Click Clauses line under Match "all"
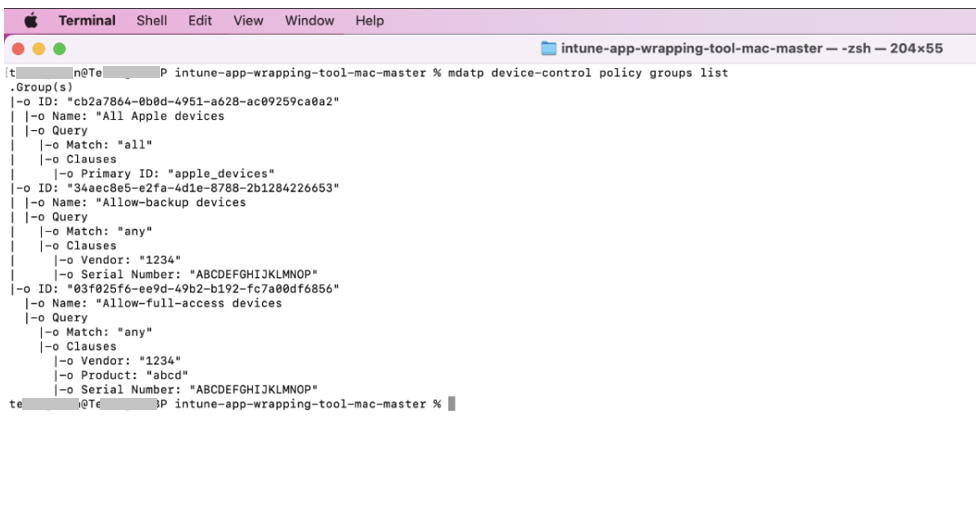Screen dimensions: 976x508 click(x=78, y=159)
